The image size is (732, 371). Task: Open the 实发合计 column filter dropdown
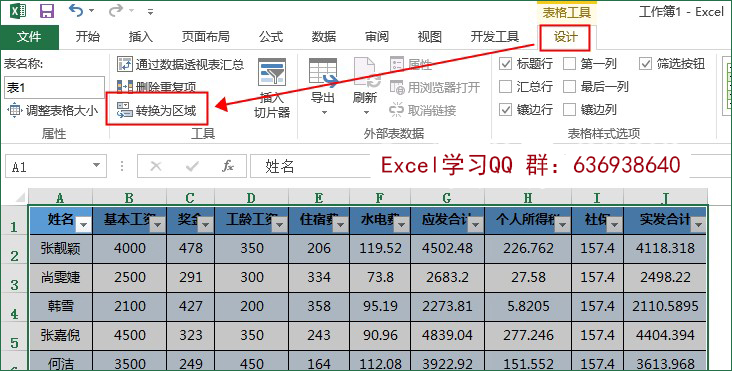point(698,225)
